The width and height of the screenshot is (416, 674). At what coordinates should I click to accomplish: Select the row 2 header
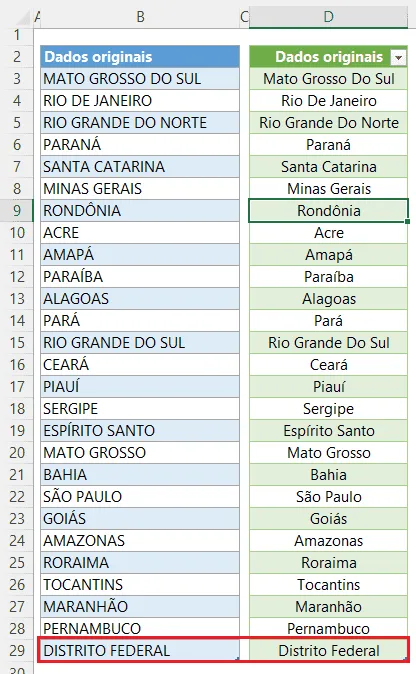16,57
